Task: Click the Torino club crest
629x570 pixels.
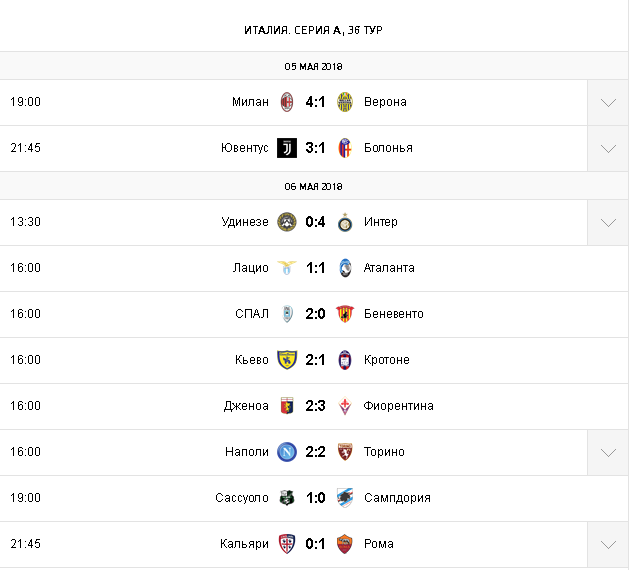Action: 345,452
